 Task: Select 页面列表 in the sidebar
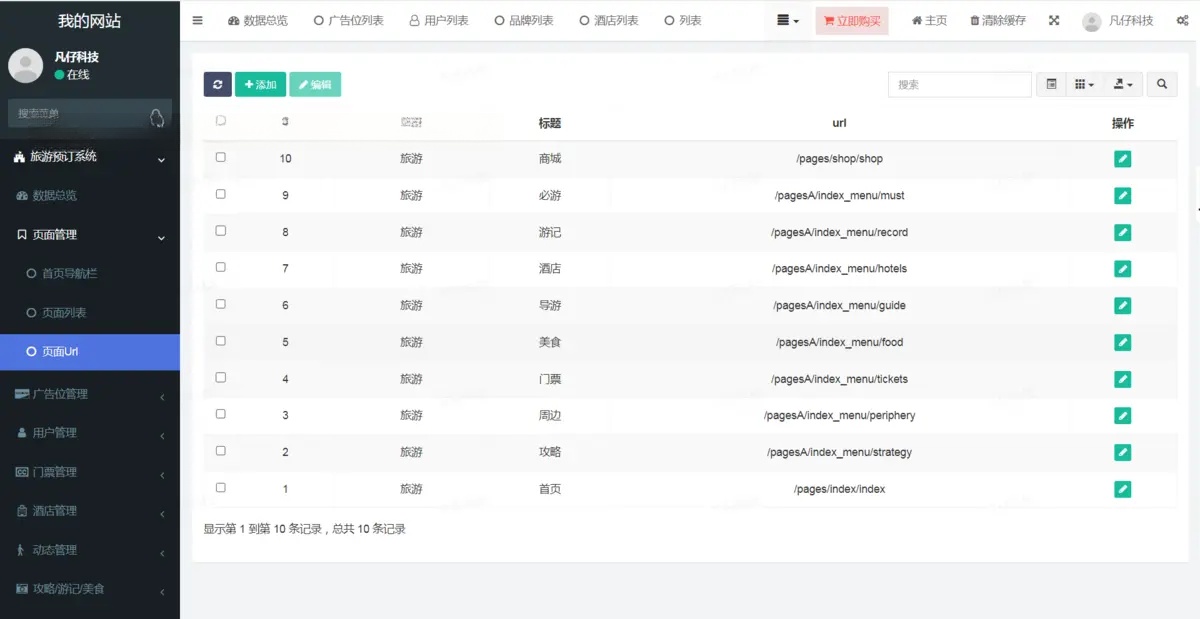tap(64, 313)
